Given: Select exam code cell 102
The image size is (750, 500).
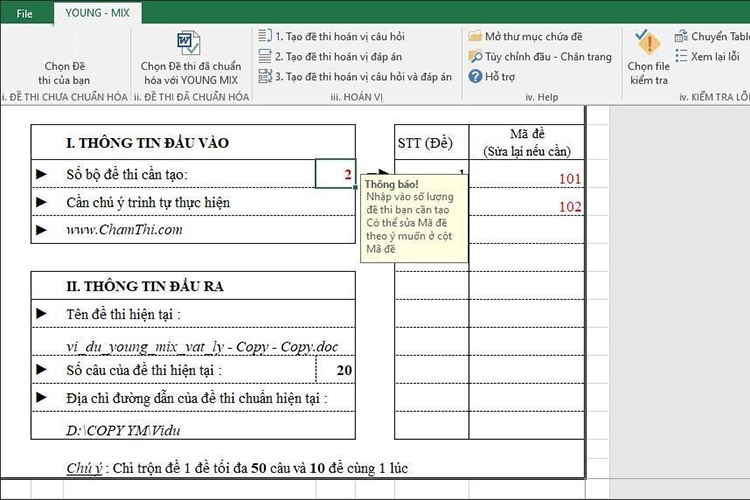Looking at the screenshot, I should pos(527,202).
